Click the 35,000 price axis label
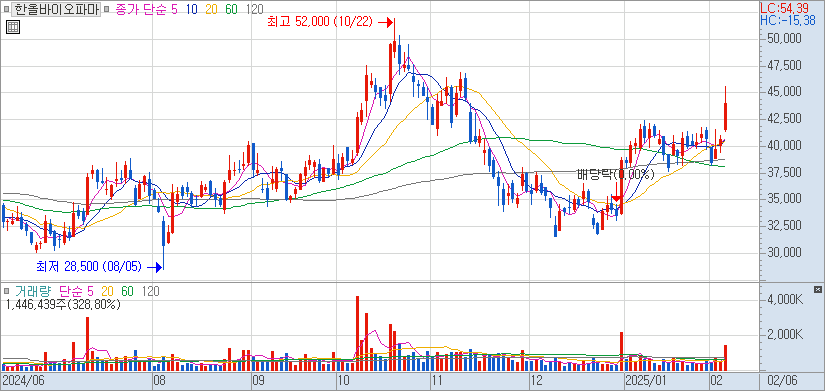 click(x=784, y=199)
